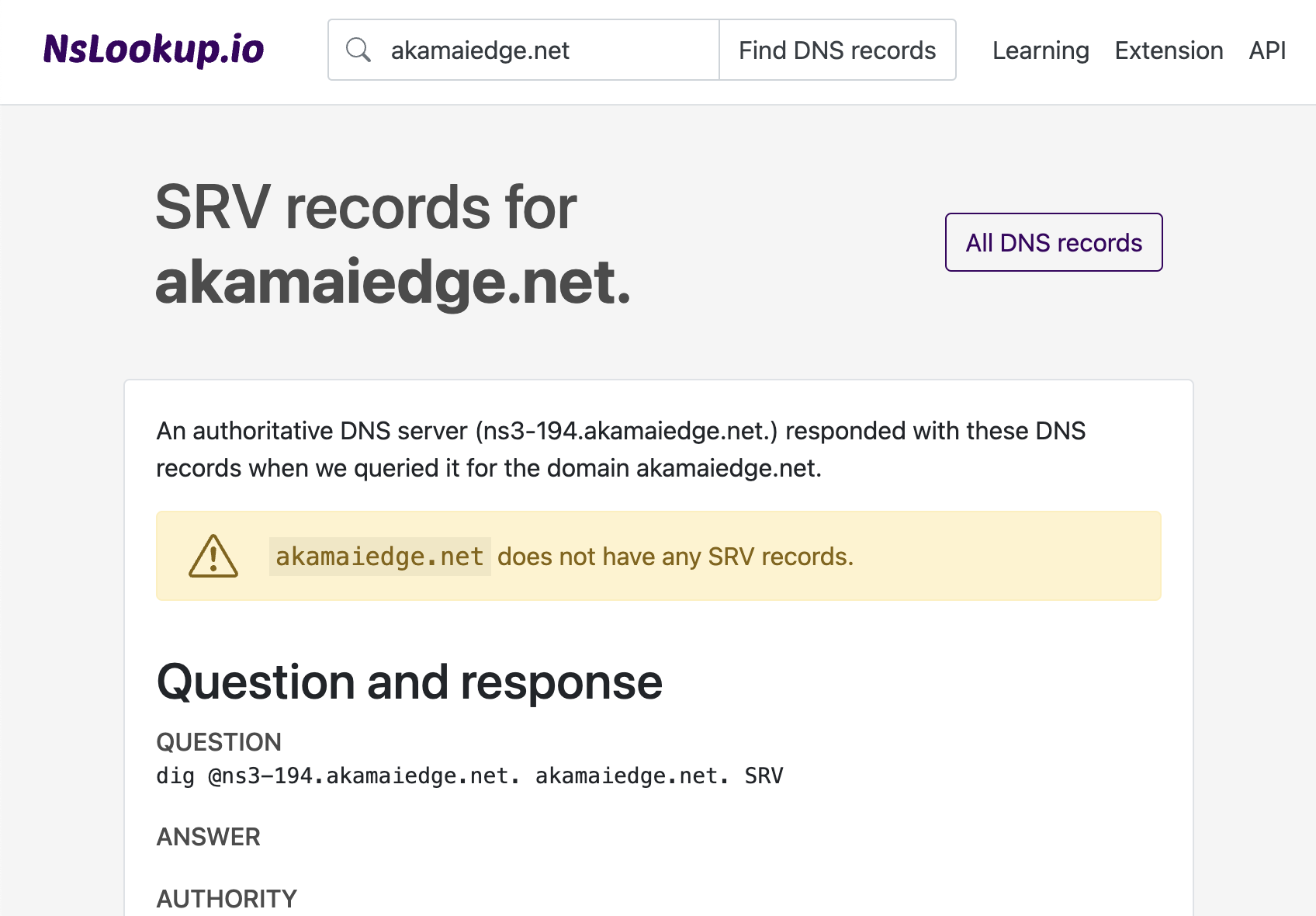1316x916 pixels.
Task: Open the Learning section
Action: tap(1041, 50)
